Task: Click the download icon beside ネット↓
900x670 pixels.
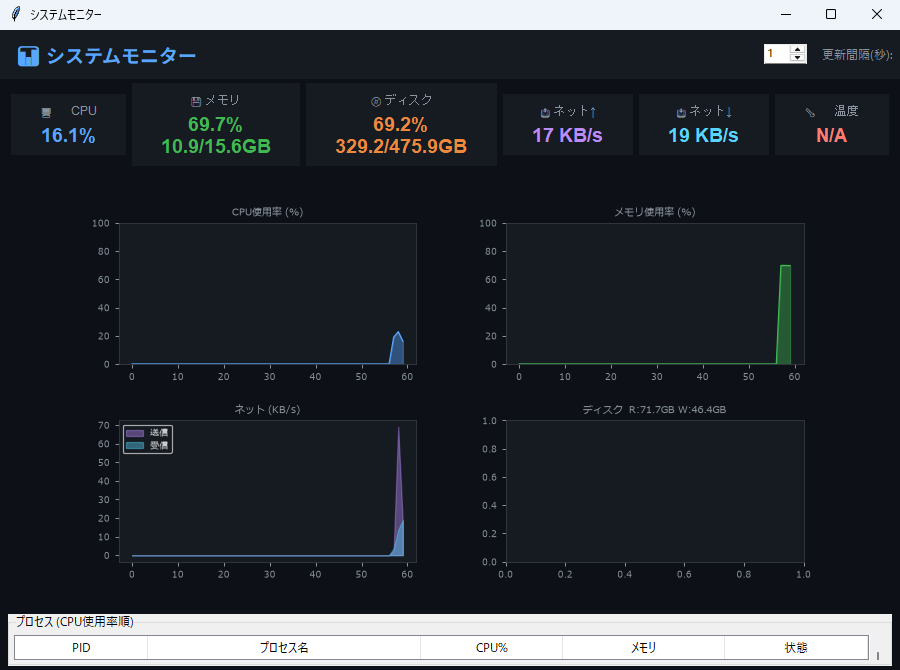Action: [681, 113]
